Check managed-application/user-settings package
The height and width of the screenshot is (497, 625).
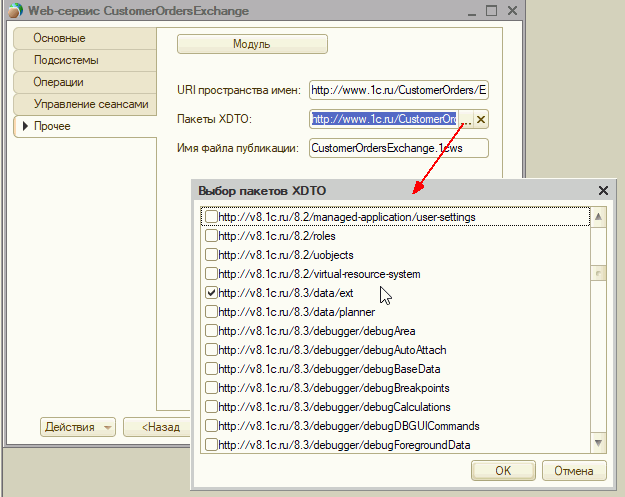coord(211,217)
